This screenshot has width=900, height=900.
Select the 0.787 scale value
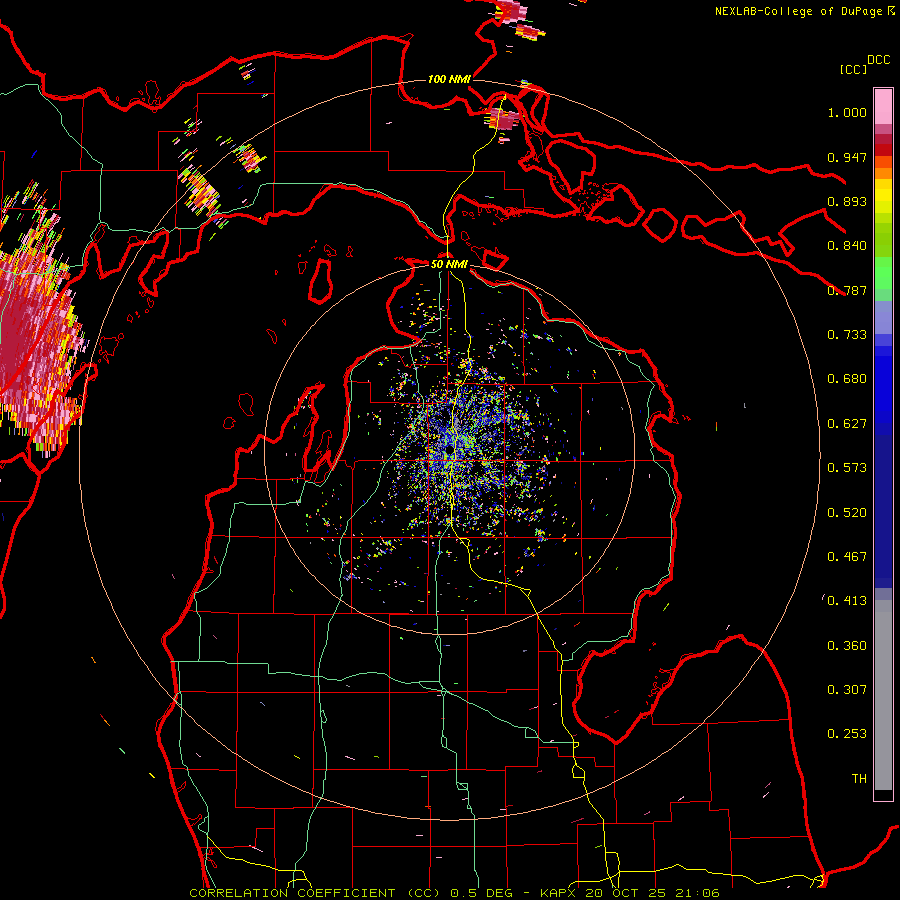pyautogui.click(x=847, y=290)
